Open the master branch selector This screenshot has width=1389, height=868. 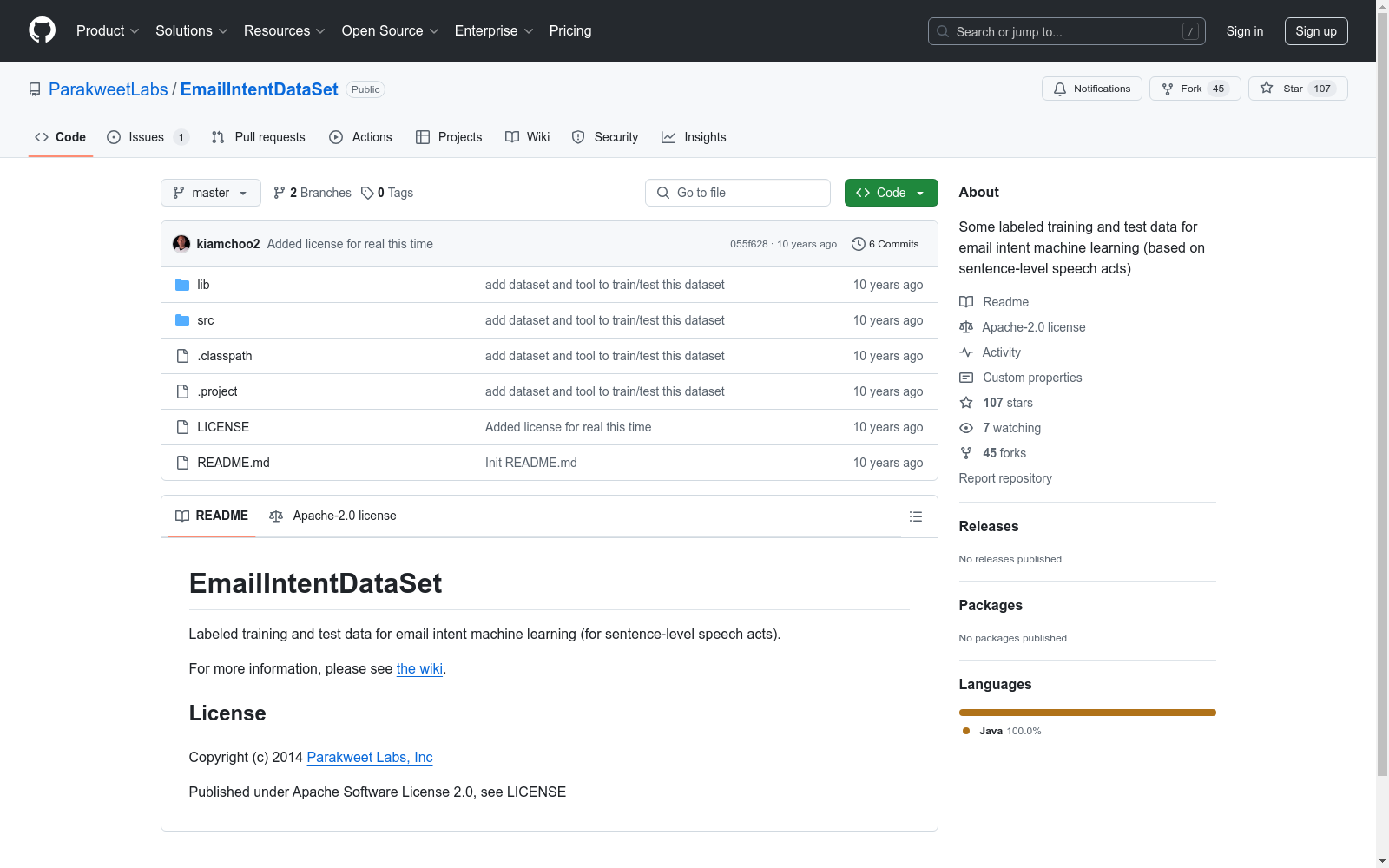[211, 193]
